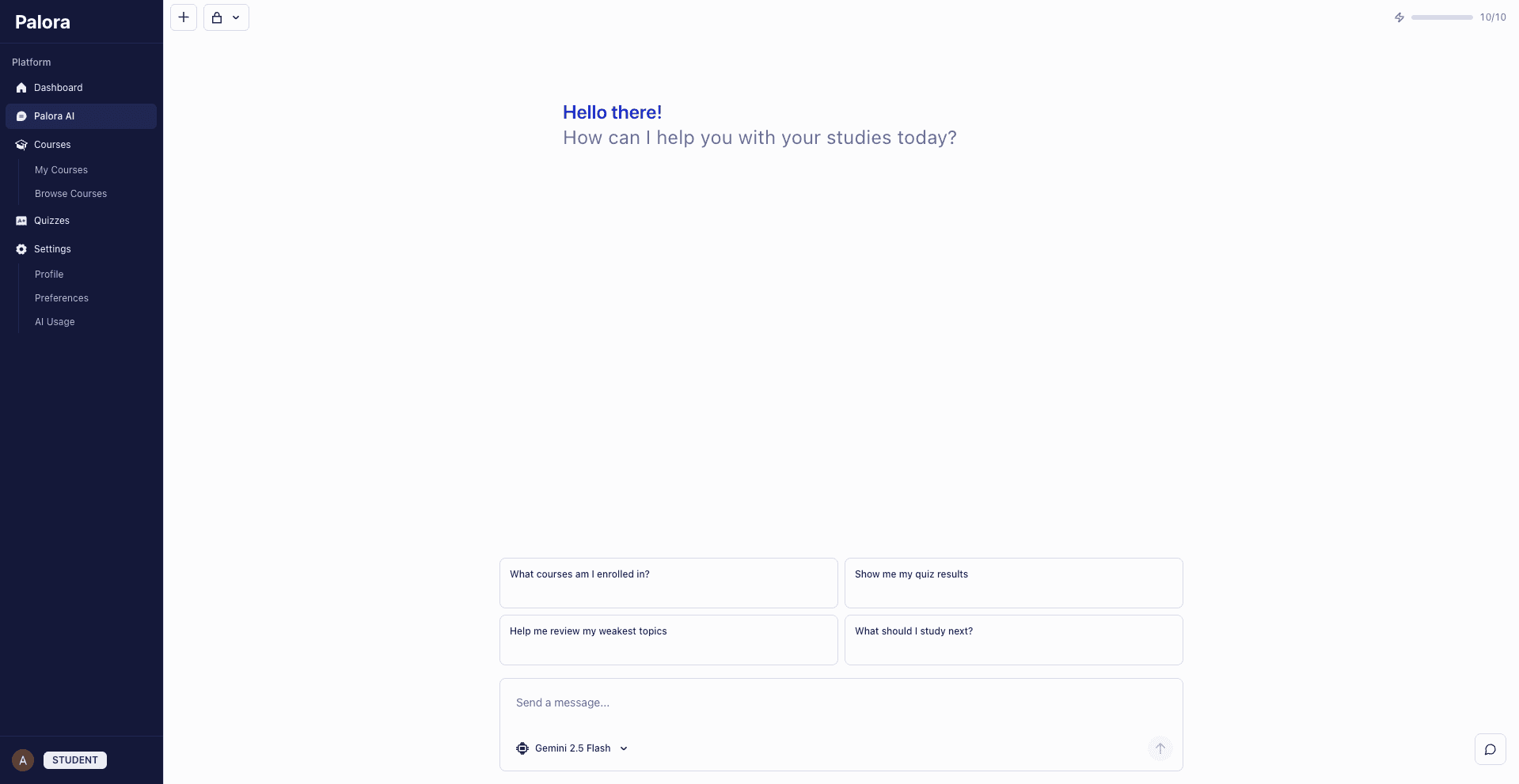The height and width of the screenshot is (784, 1519).
Task: Expand the Gemini 2.5 Flash model selector
Action: click(x=624, y=748)
